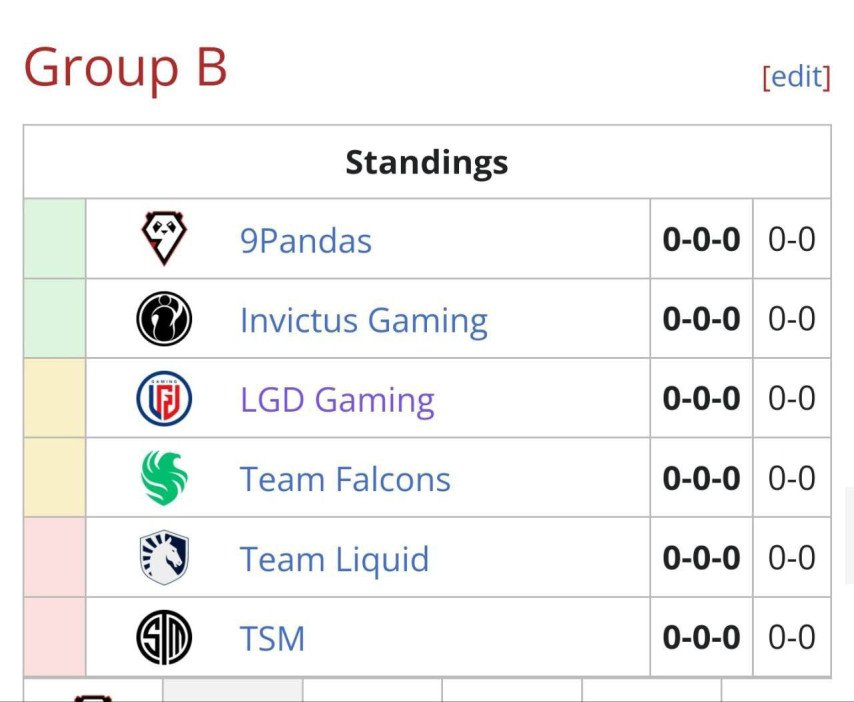Click the green cell beside 9Pandas
This screenshot has height=702, width=854.
pos(54,239)
